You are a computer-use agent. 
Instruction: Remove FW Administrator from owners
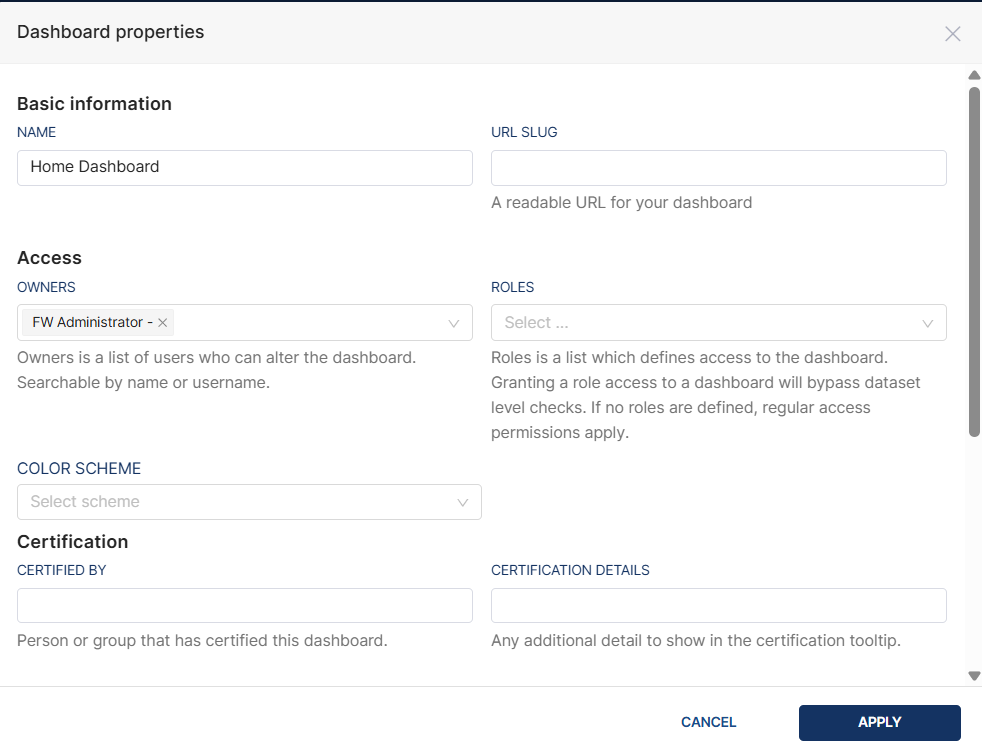tap(163, 323)
